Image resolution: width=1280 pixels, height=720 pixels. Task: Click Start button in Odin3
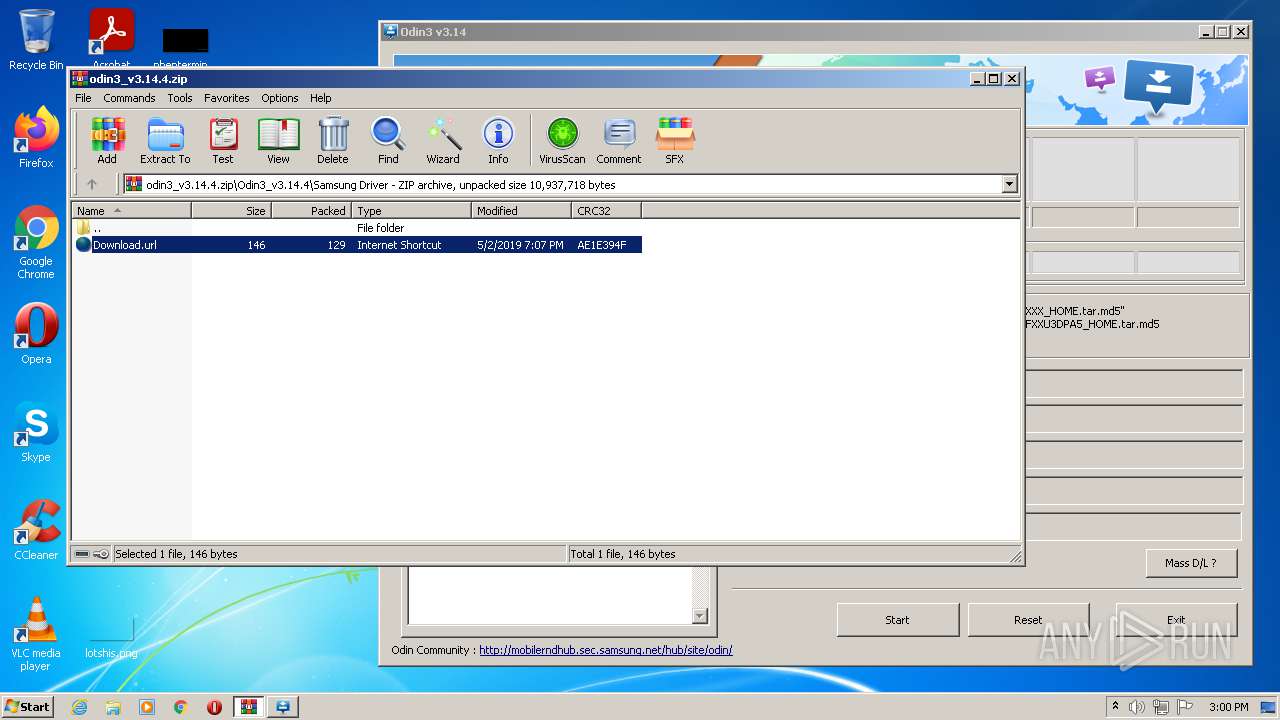pos(897,620)
